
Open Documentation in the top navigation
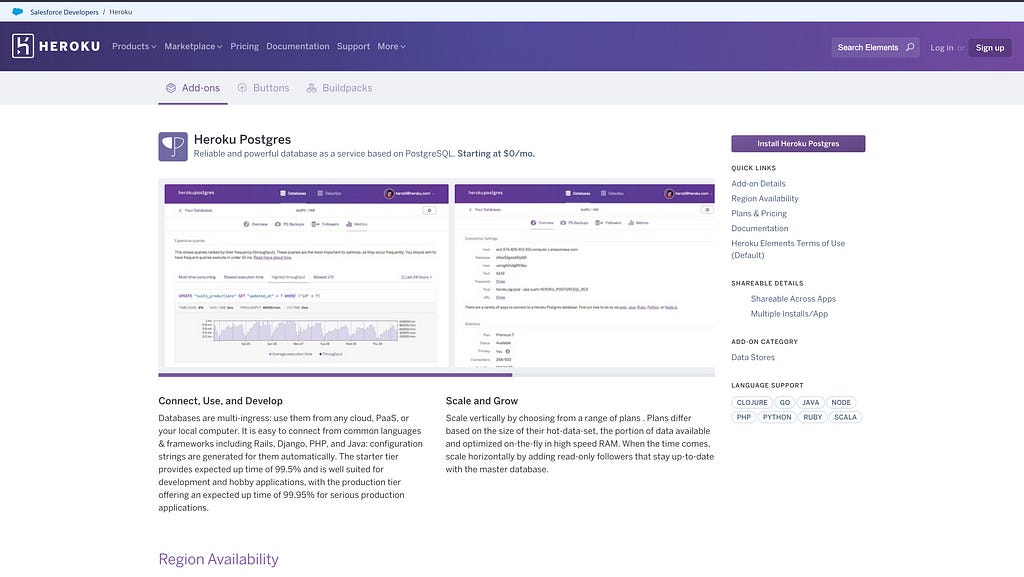298,46
